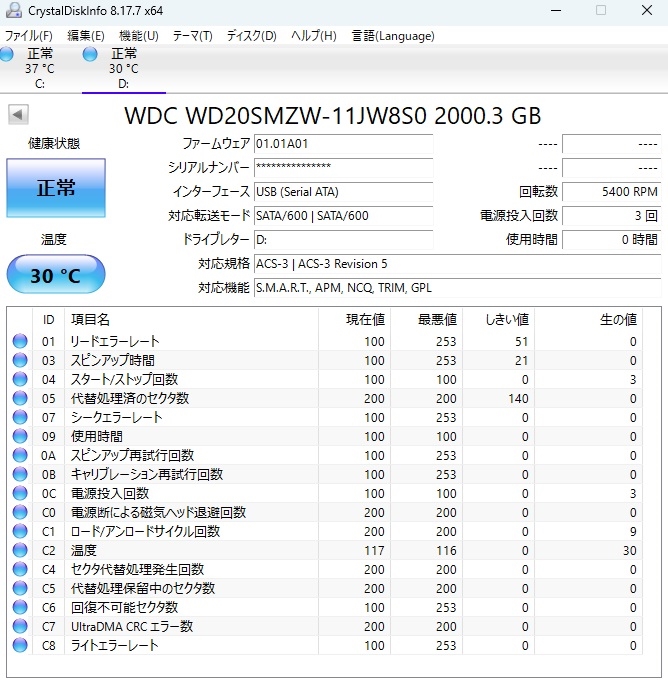Click status orb for row C4 セクタ代替処理発生回数
Screen dimensions: 668x681
pos(20,569)
